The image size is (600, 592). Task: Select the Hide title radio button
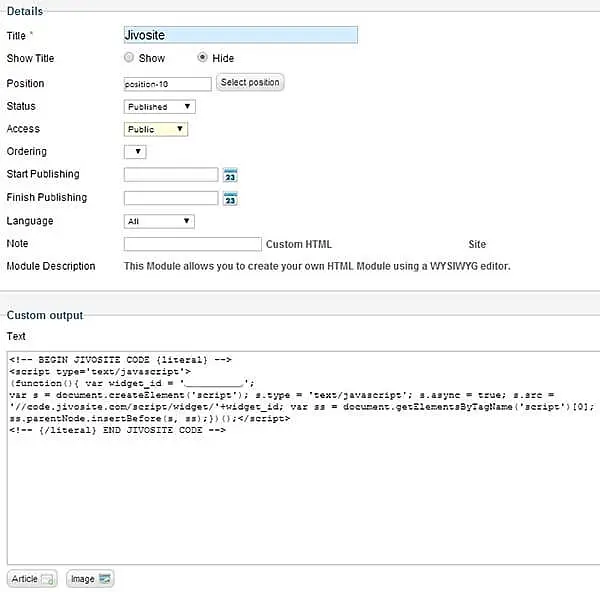pyautogui.click(x=203, y=58)
